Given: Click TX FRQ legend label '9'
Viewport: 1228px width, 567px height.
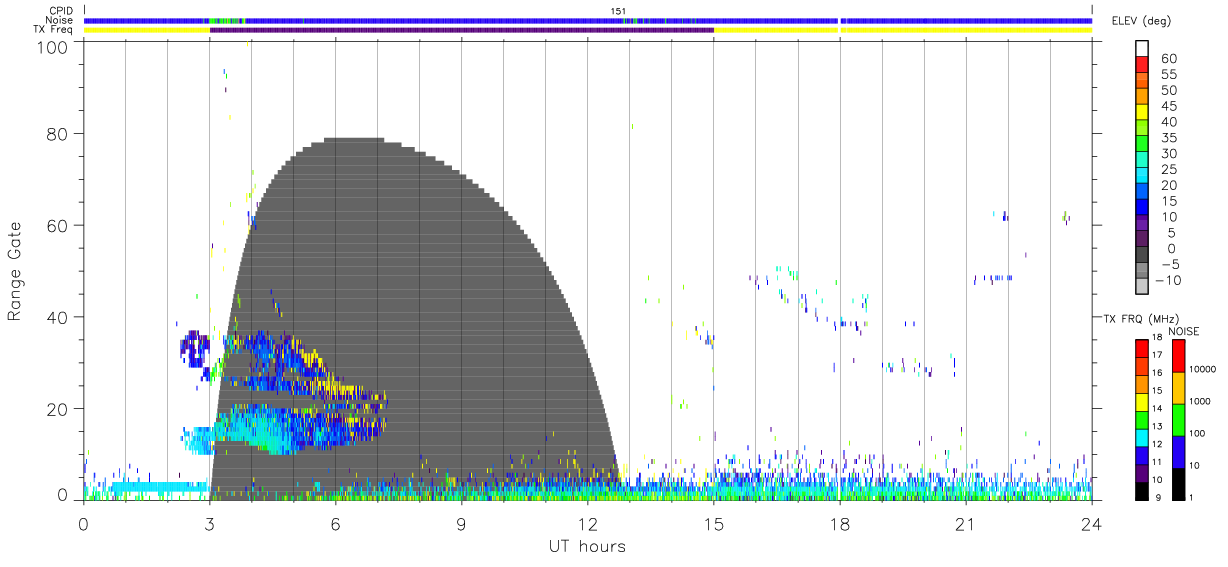Looking at the screenshot, I should 1160,497.
